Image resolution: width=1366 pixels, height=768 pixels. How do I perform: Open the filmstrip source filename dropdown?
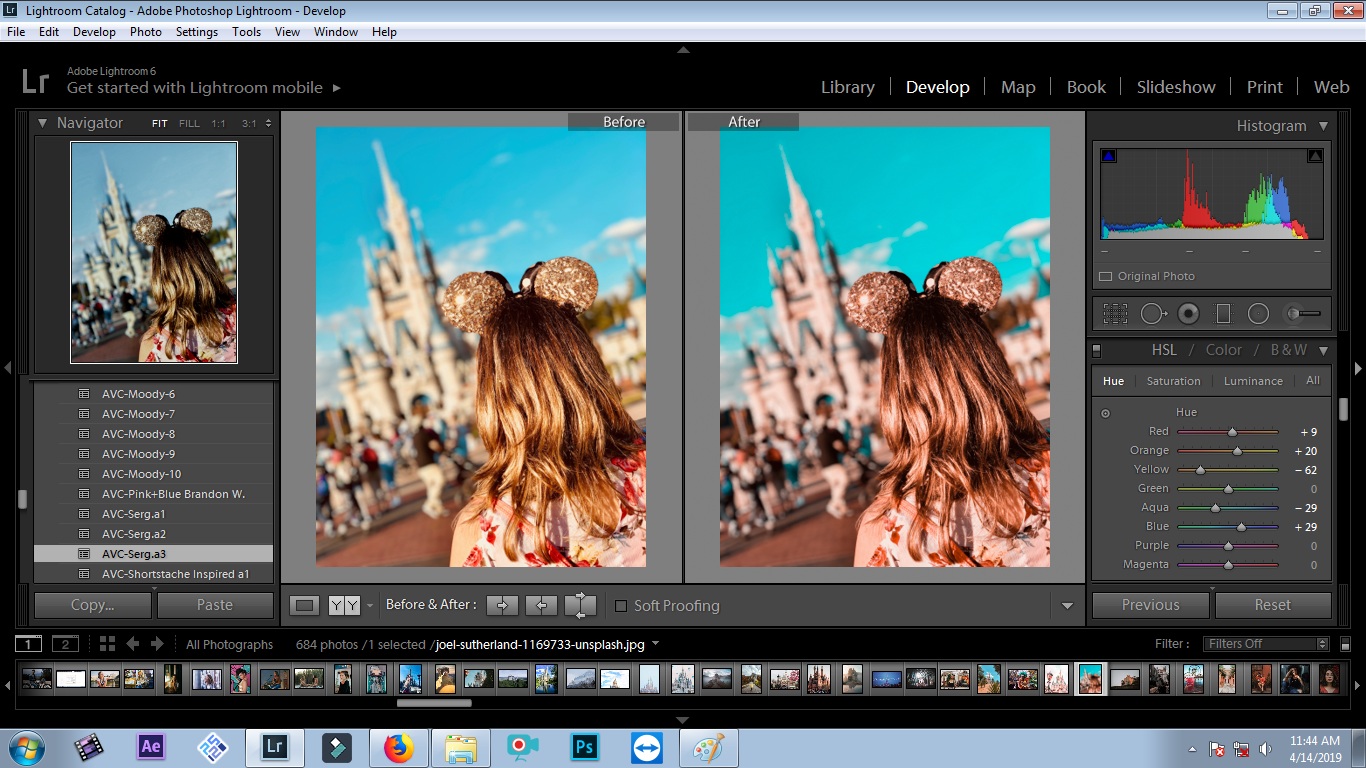pos(655,644)
